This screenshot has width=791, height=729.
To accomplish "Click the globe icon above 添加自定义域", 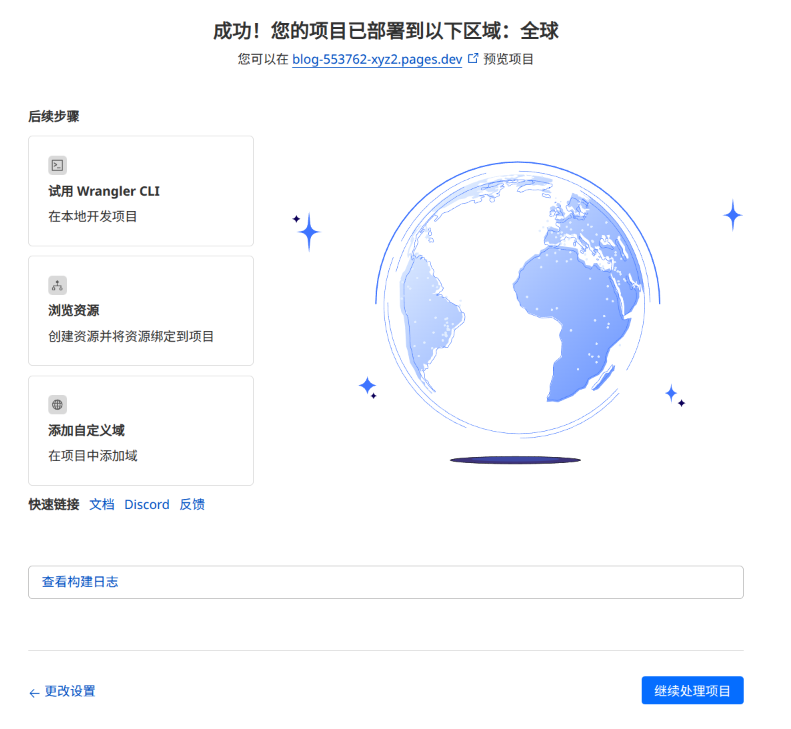I will 58,405.
